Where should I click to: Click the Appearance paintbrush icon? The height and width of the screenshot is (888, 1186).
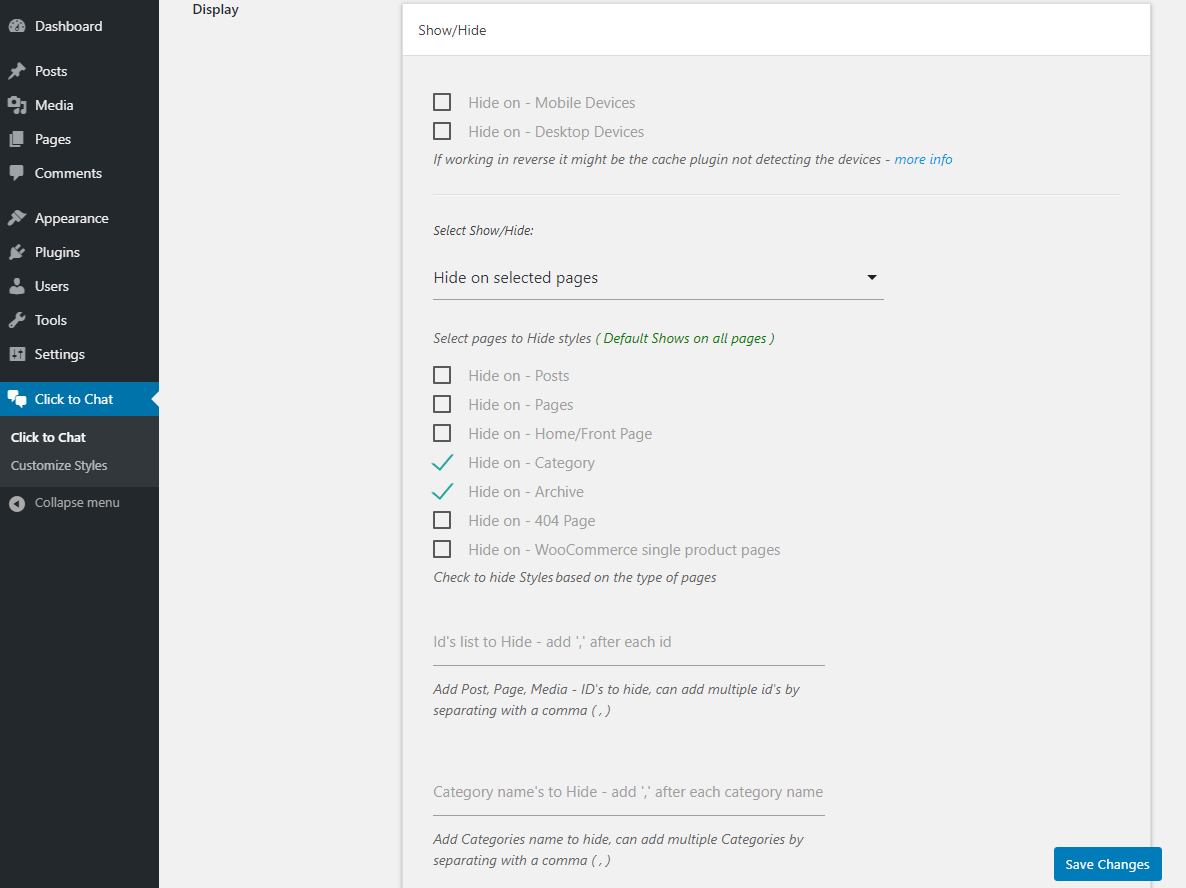17,218
